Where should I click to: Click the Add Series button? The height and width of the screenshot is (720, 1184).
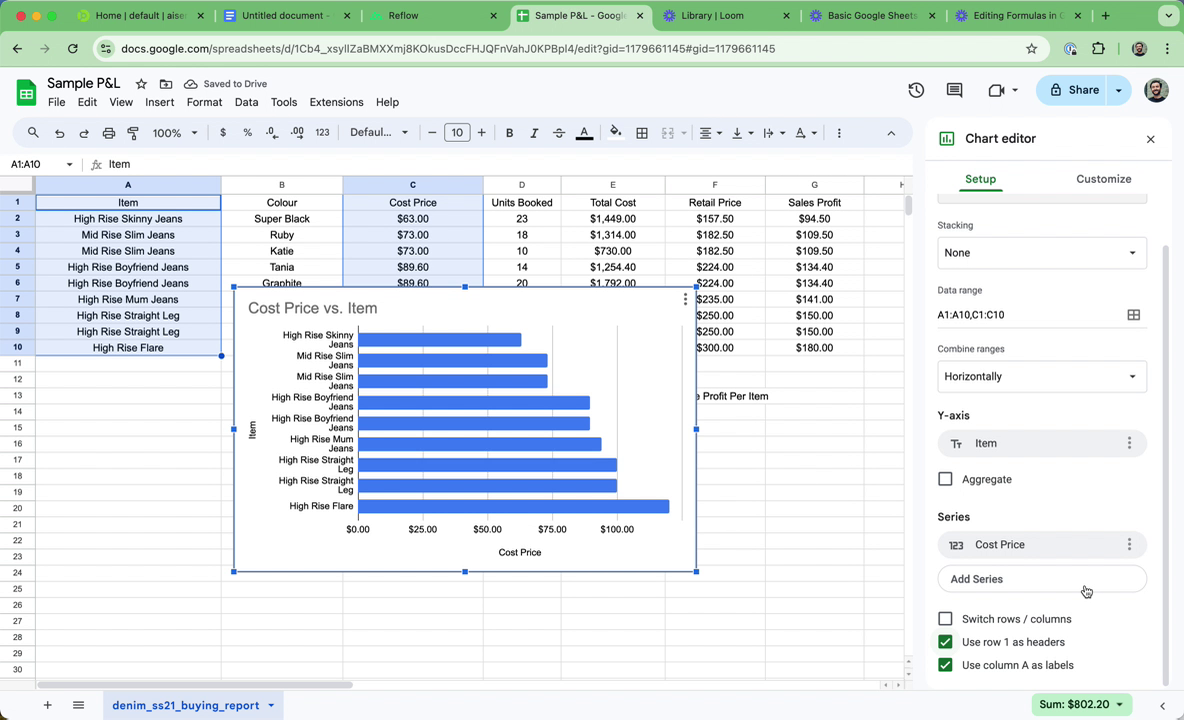pos(1041,579)
